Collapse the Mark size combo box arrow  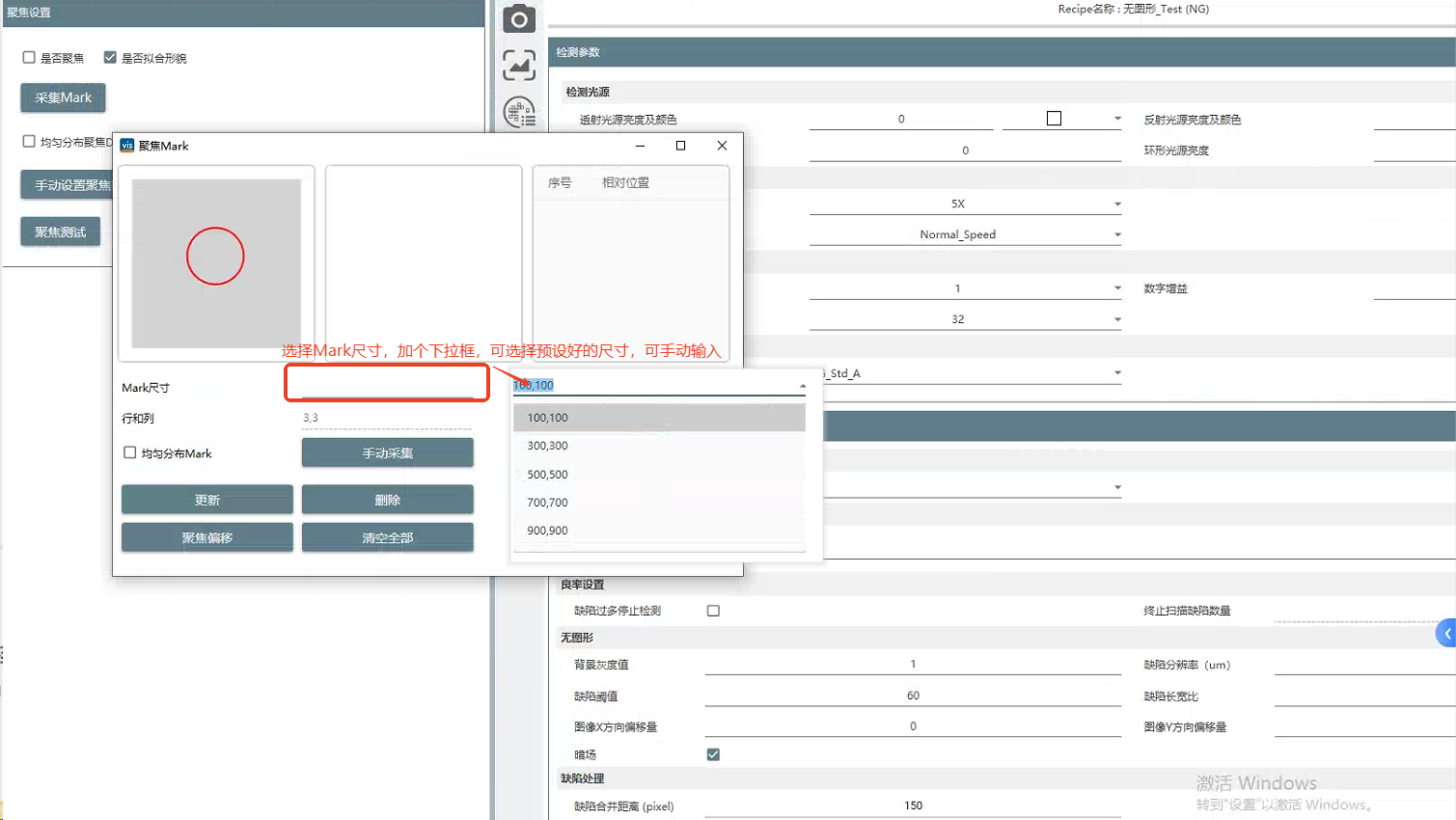coord(802,386)
